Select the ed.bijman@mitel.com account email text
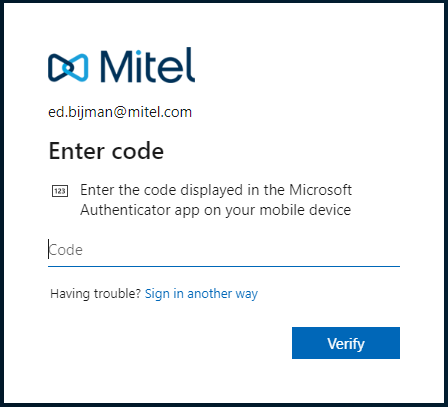This screenshot has height=407, width=448. click(x=120, y=112)
